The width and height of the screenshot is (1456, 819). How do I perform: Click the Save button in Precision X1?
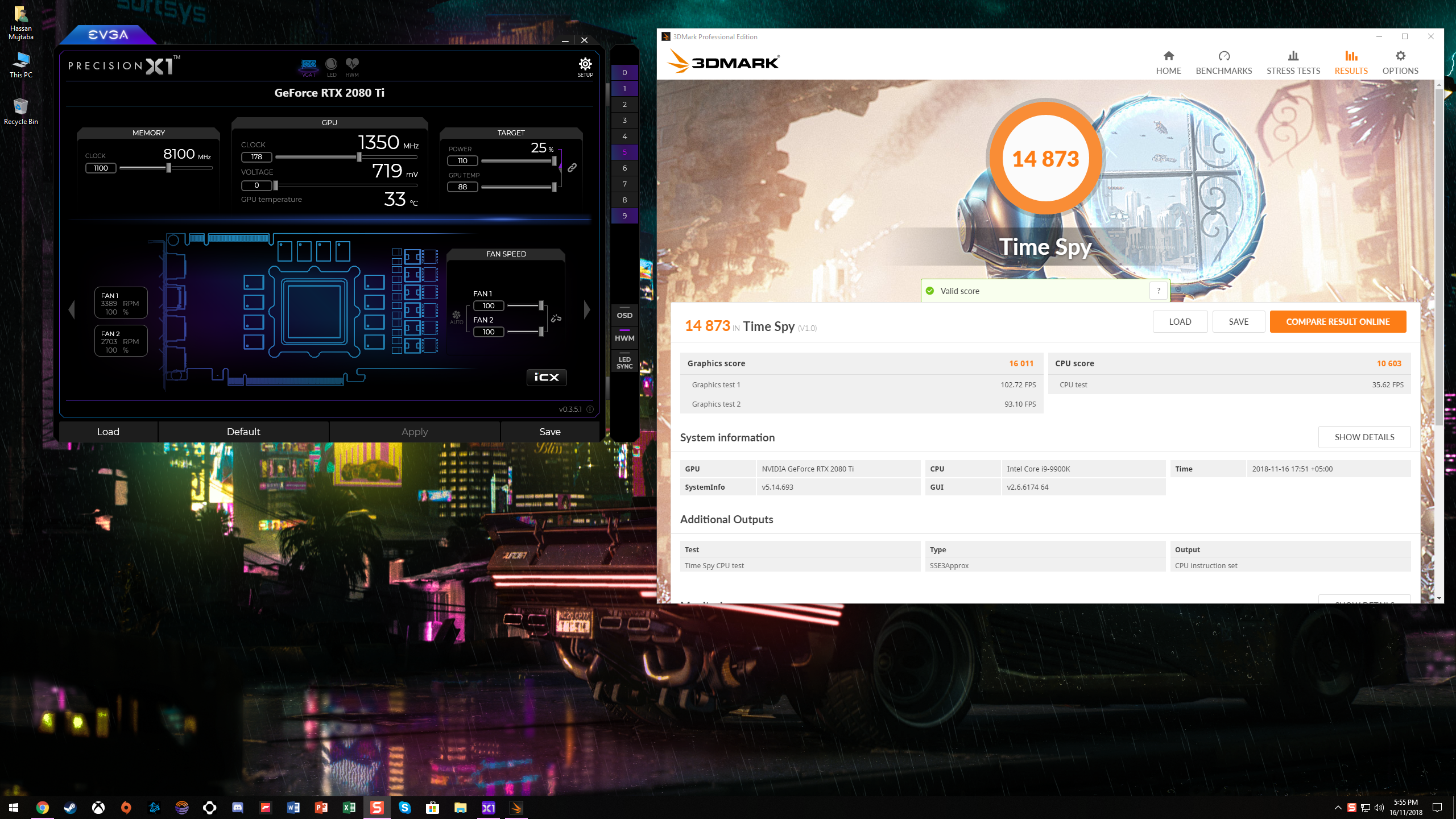(x=550, y=432)
